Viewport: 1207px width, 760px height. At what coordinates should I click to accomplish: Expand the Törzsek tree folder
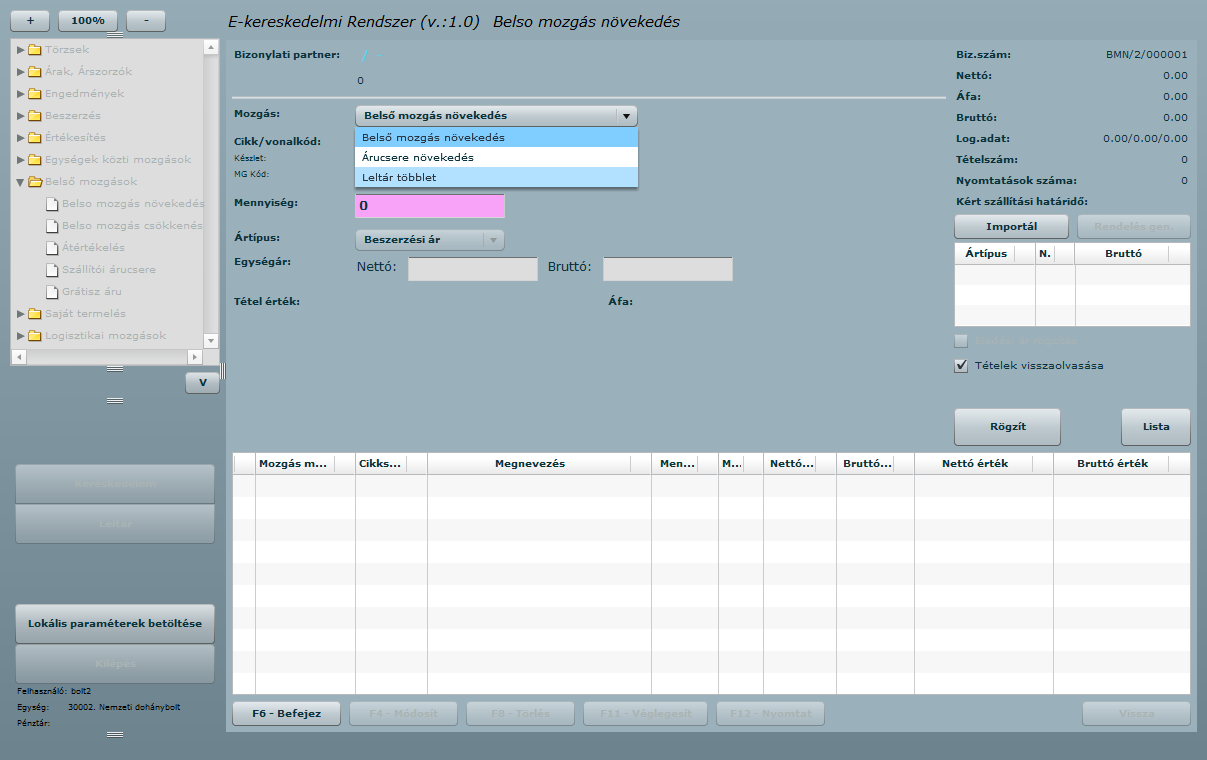pyautogui.click(x=21, y=49)
